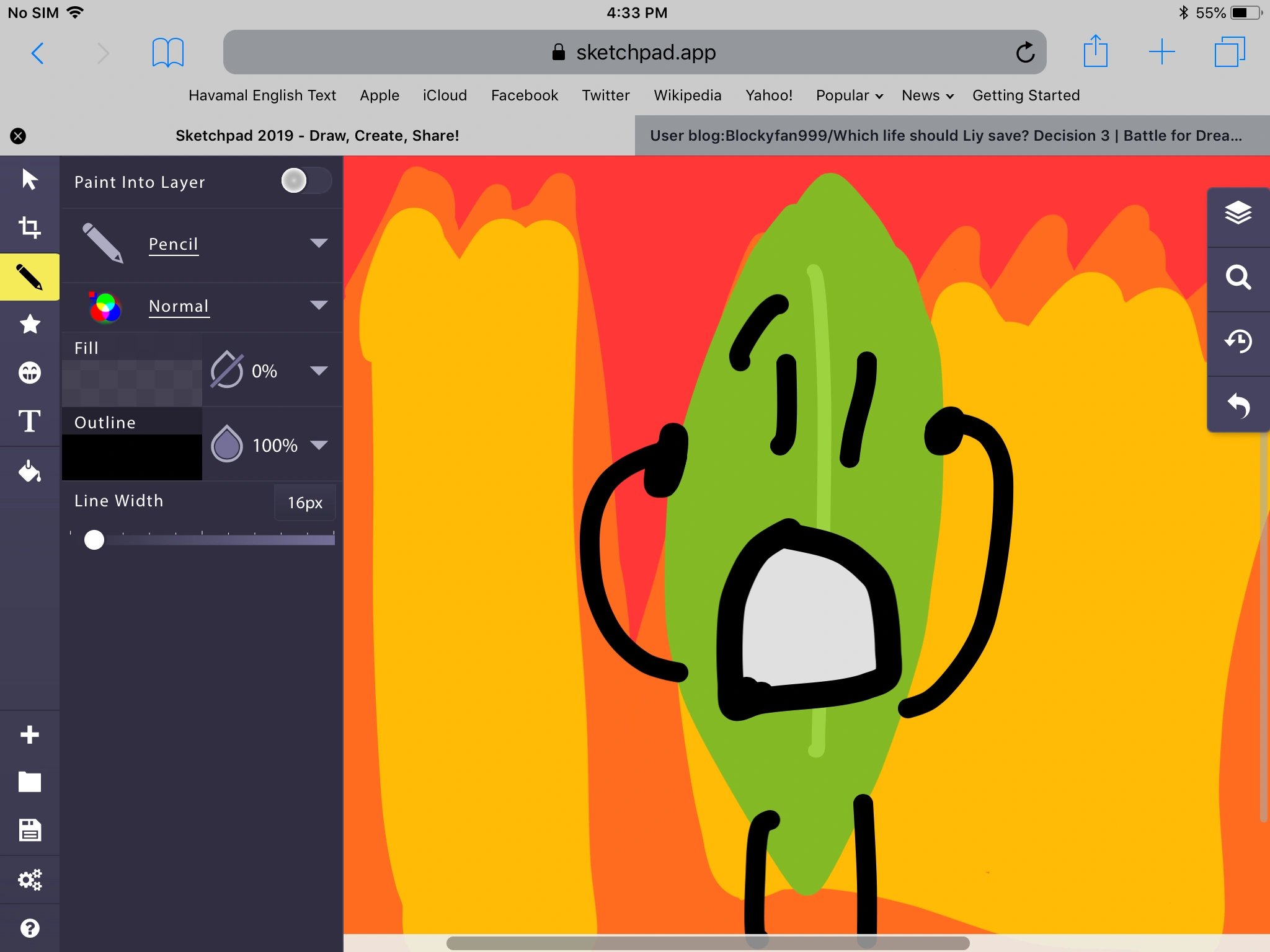
Task: Open the History clock icon
Action: coord(1238,341)
